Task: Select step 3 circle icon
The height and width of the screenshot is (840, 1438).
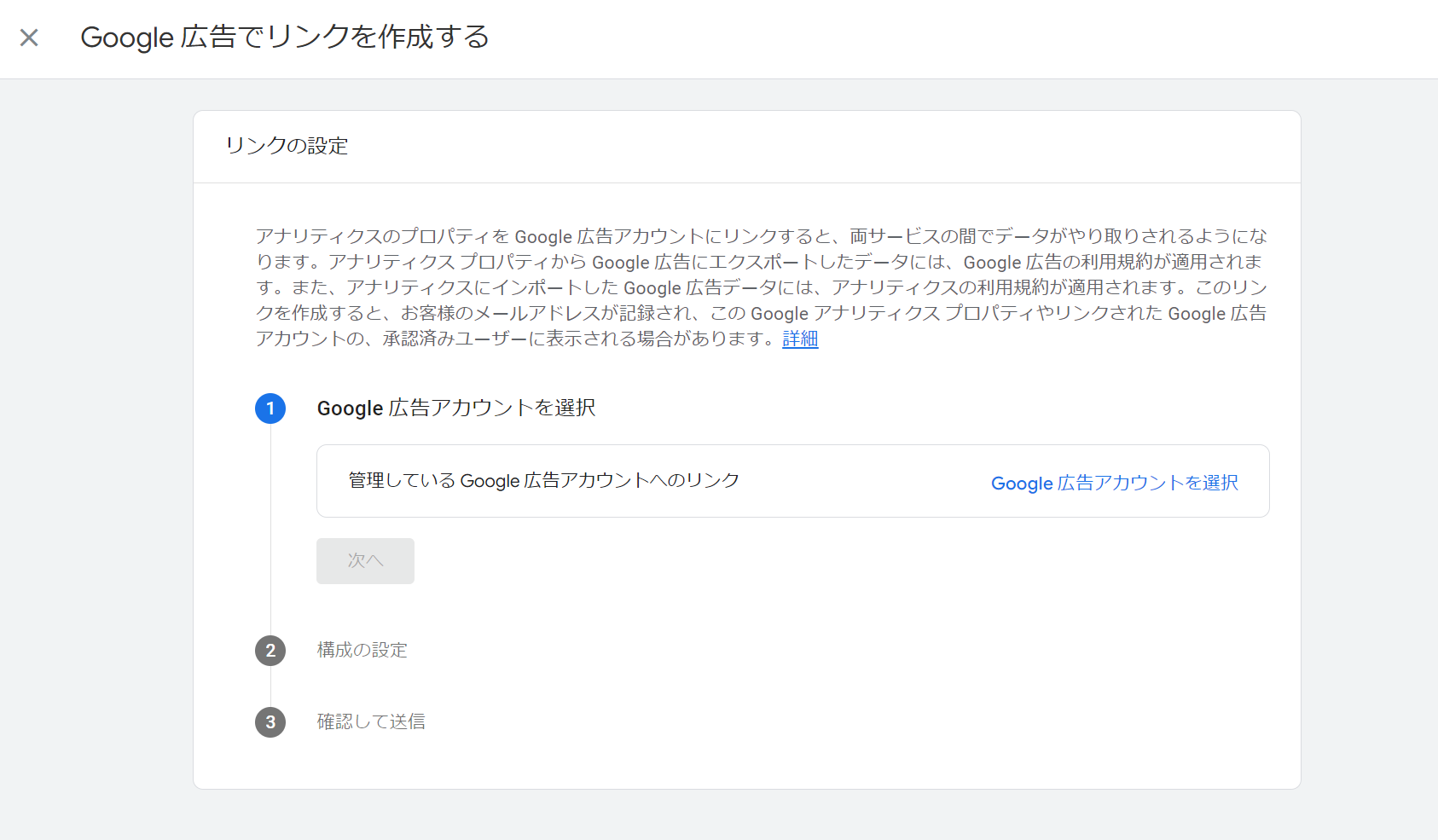Action: [x=270, y=722]
